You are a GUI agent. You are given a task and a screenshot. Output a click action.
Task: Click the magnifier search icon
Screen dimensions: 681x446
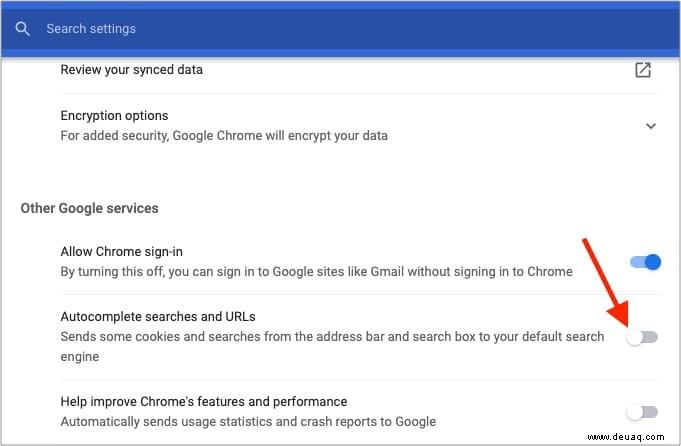(22, 29)
